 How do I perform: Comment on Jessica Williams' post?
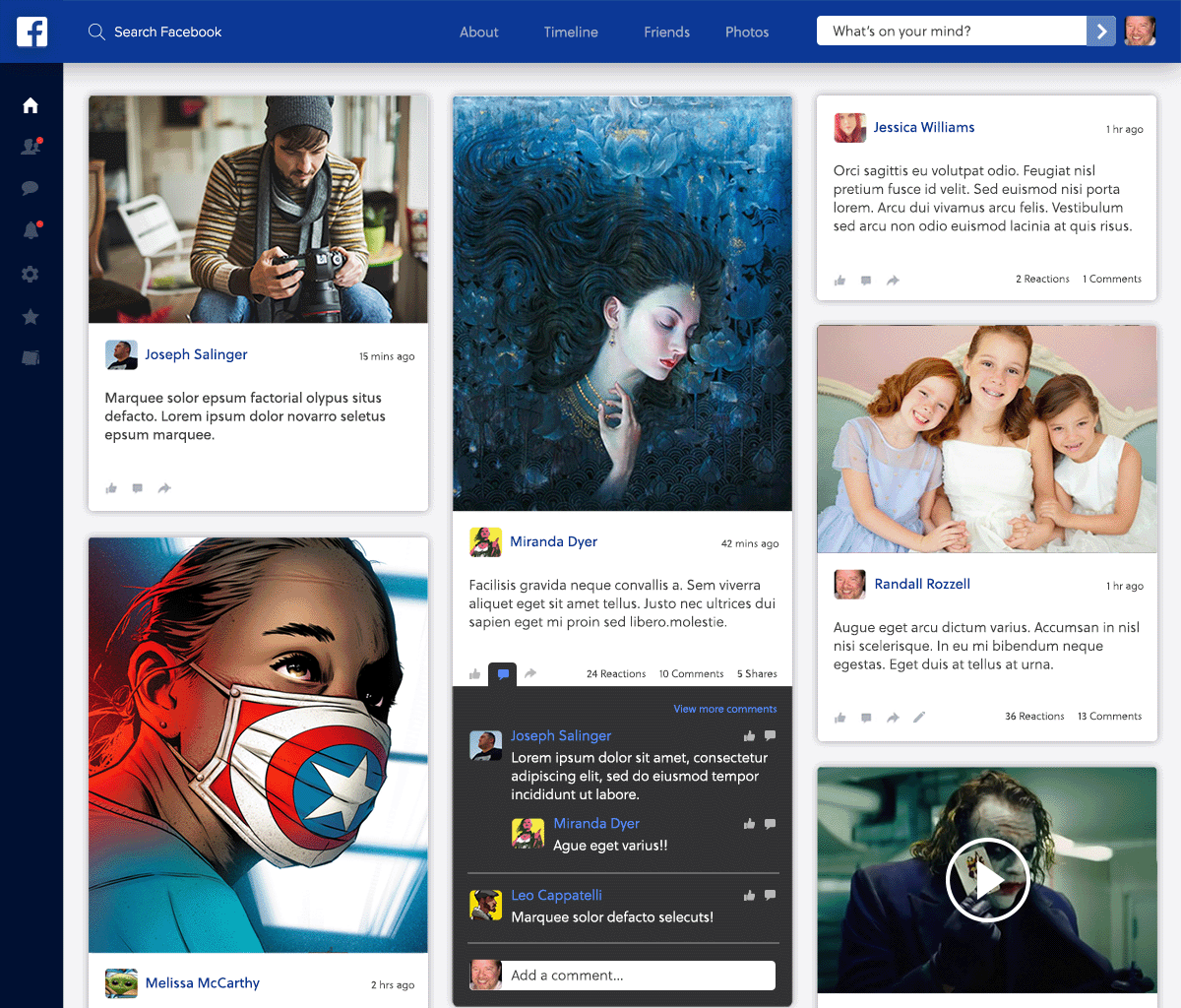coord(866,281)
